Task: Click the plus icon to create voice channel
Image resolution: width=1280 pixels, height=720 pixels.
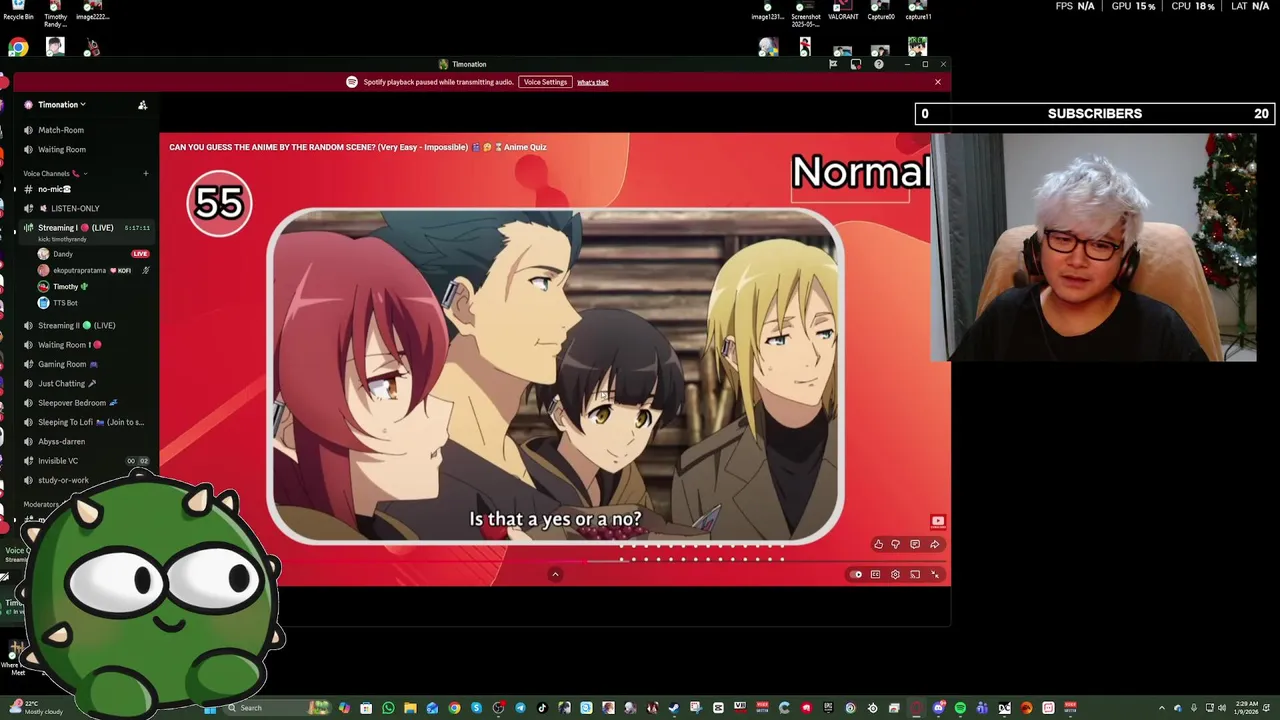Action: pyautogui.click(x=145, y=174)
